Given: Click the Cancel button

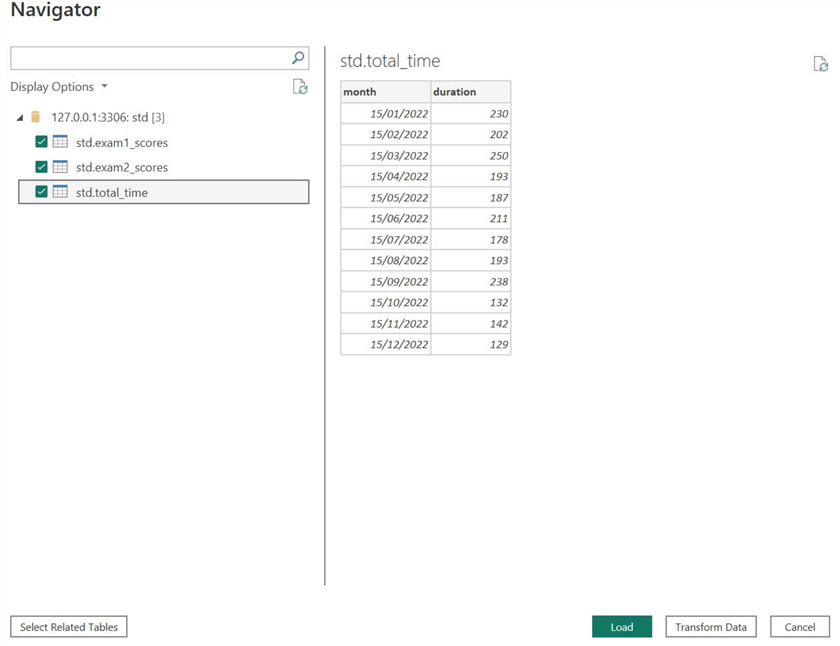Looking at the screenshot, I should 799,627.
